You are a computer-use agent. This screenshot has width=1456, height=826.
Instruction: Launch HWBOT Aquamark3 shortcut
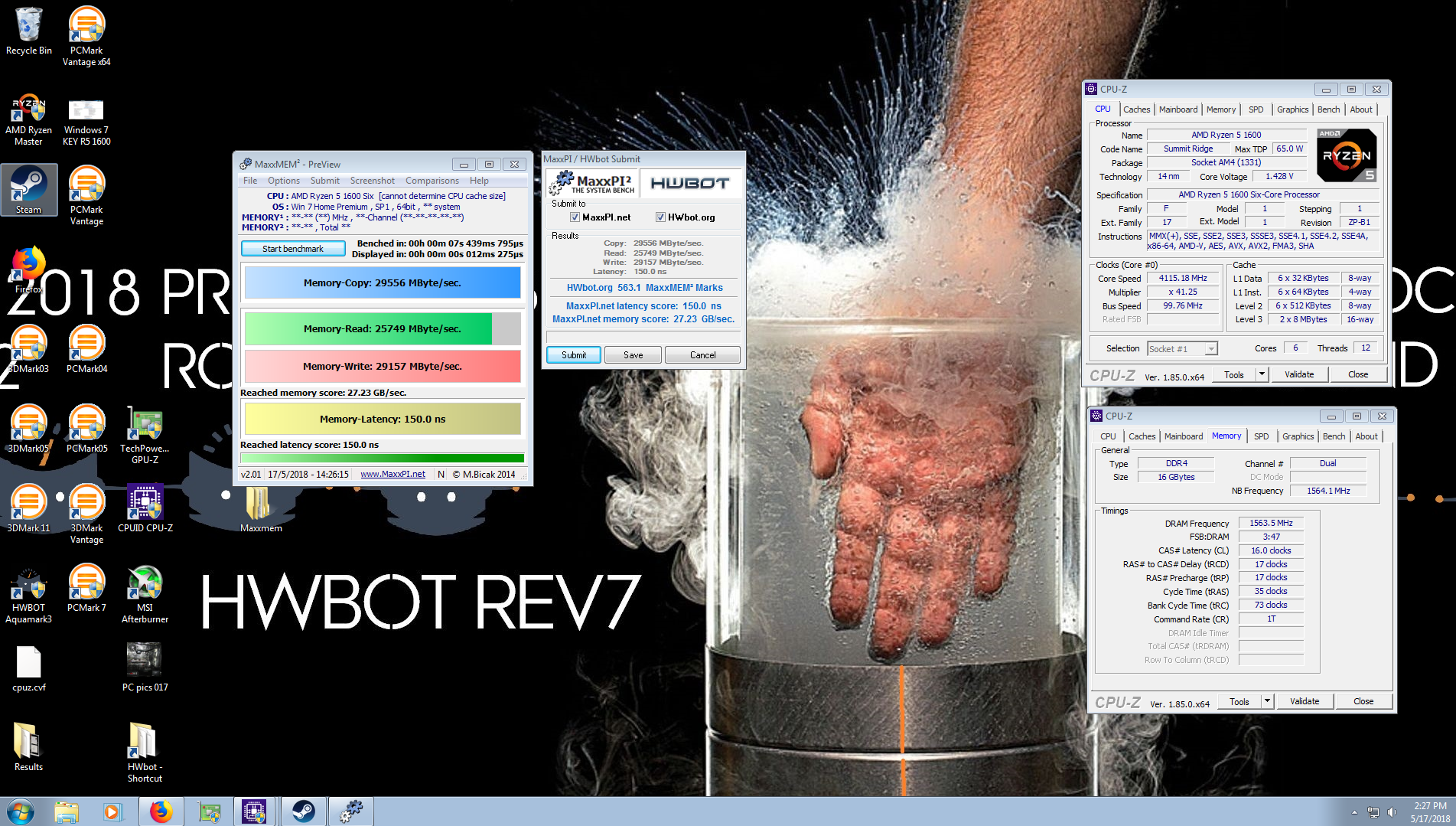(28, 595)
